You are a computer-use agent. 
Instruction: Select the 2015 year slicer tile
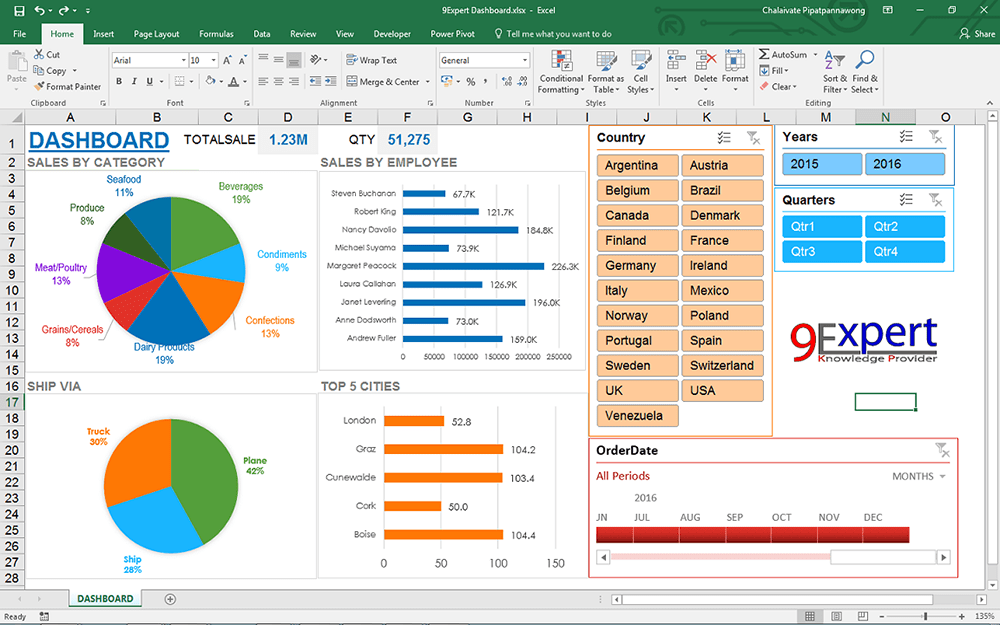[x=821, y=162]
